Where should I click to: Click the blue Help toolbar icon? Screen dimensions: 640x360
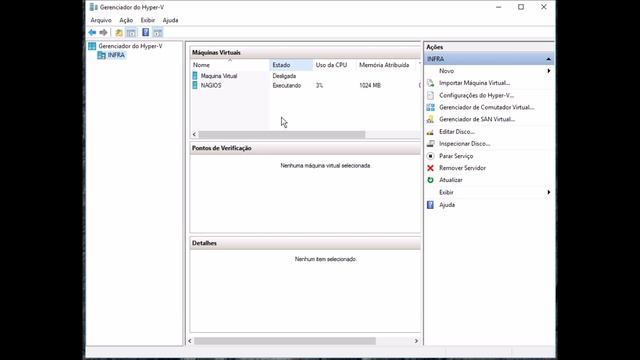coord(146,32)
